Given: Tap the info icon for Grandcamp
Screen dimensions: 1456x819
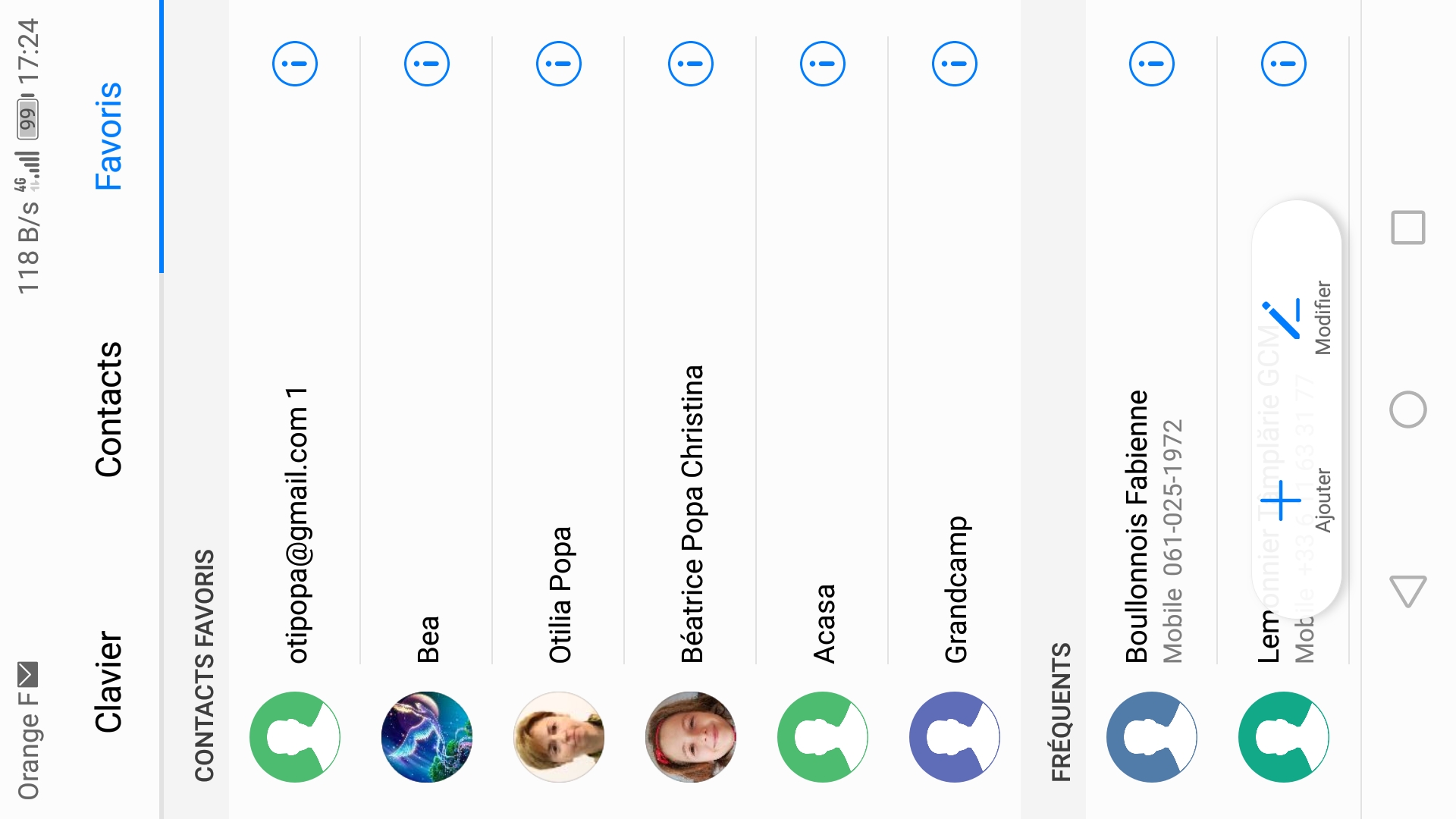Looking at the screenshot, I should coord(954,64).
